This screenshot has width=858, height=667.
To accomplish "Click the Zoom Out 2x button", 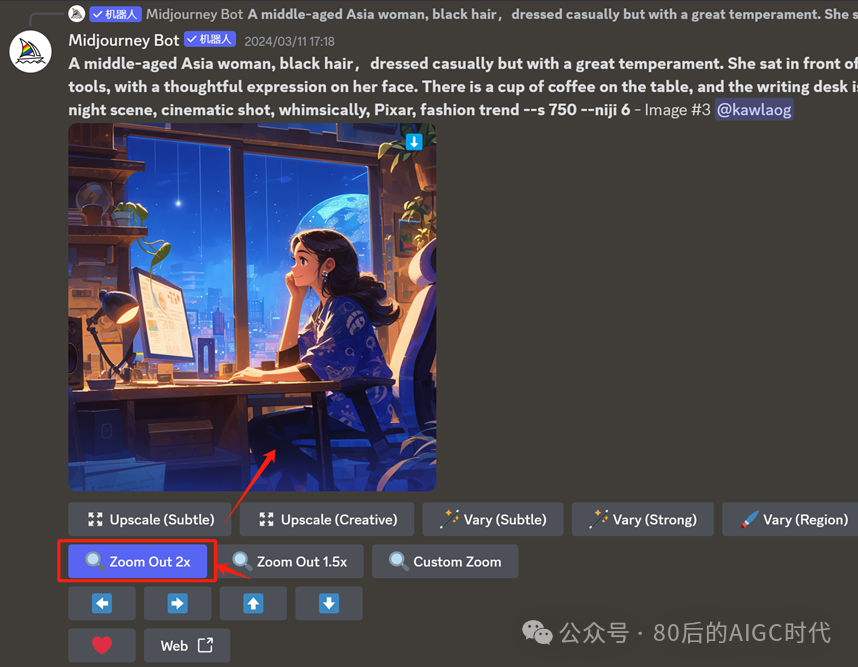I will (x=138, y=561).
